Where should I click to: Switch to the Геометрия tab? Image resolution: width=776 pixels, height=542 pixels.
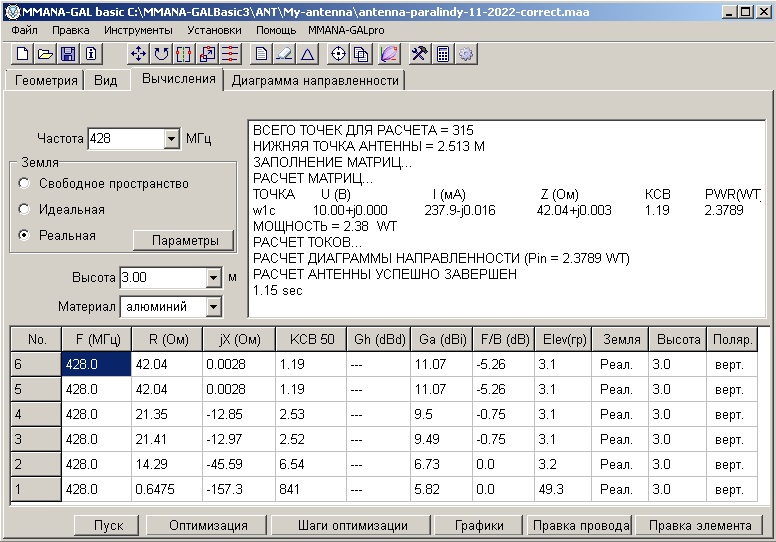(46, 80)
